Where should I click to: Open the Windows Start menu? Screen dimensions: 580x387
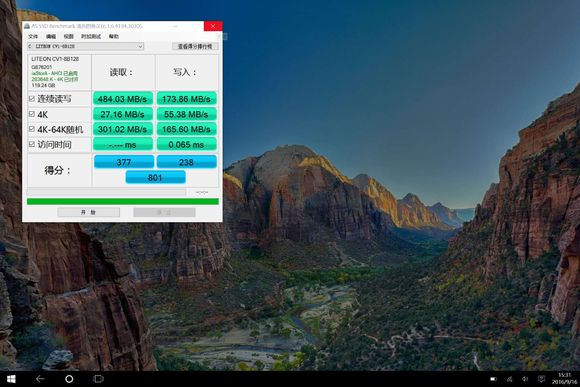11,379
